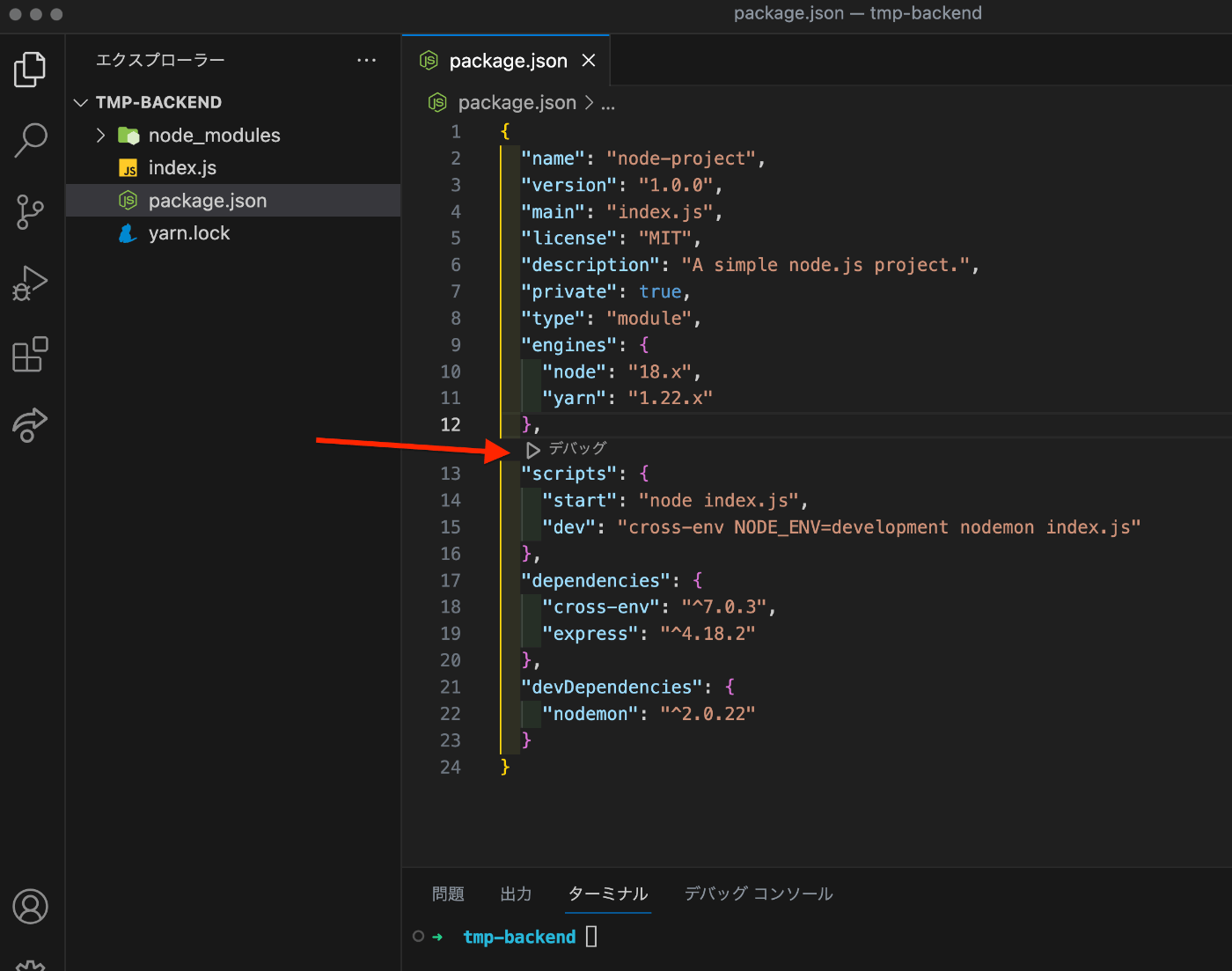Click the node_modules folder icon
Viewport: 1232px width, 971px height.
coord(128,136)
